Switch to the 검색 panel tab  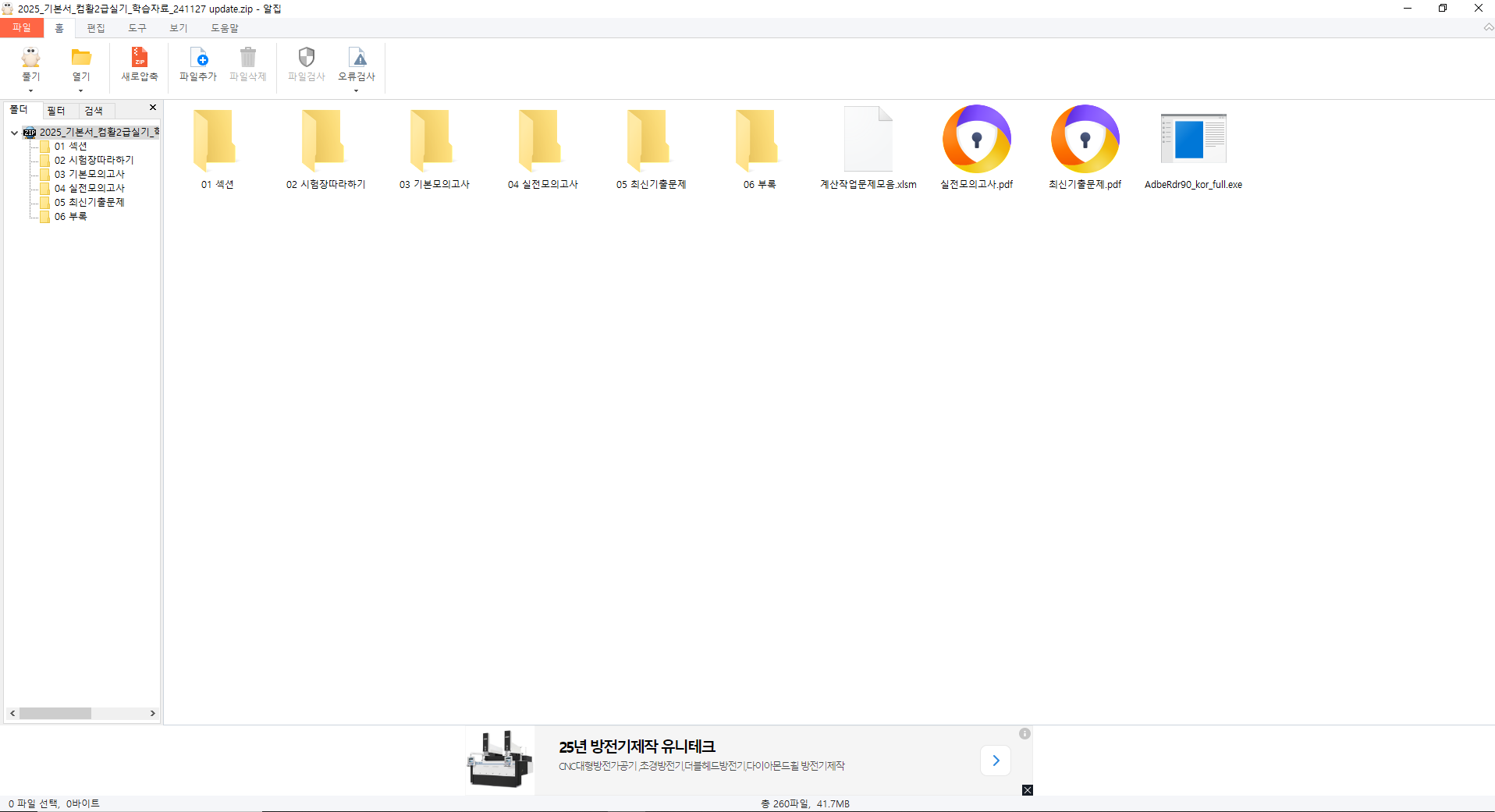tap(94, 111)
